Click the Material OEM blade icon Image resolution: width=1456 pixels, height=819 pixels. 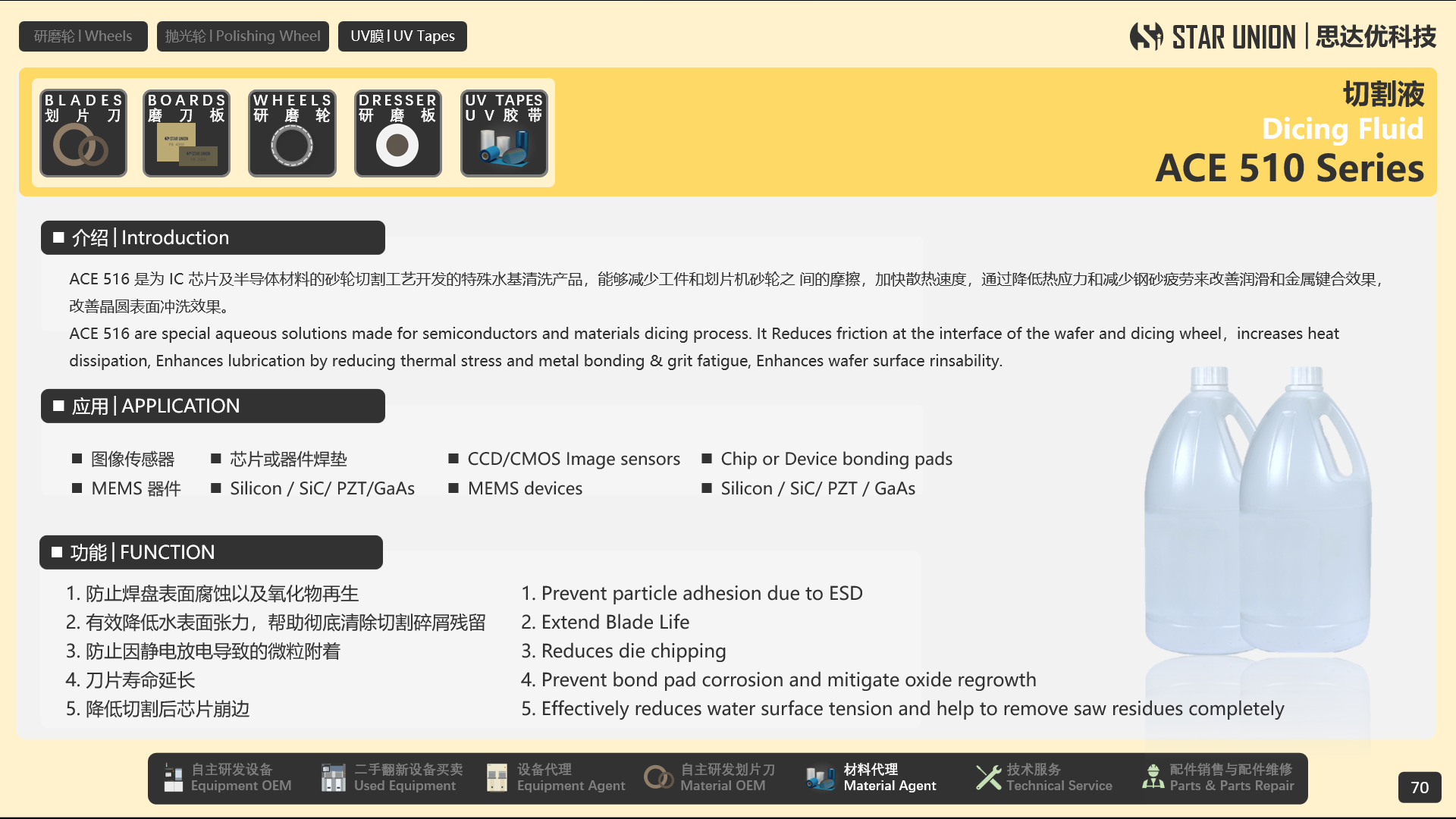(x=658, y=778)
